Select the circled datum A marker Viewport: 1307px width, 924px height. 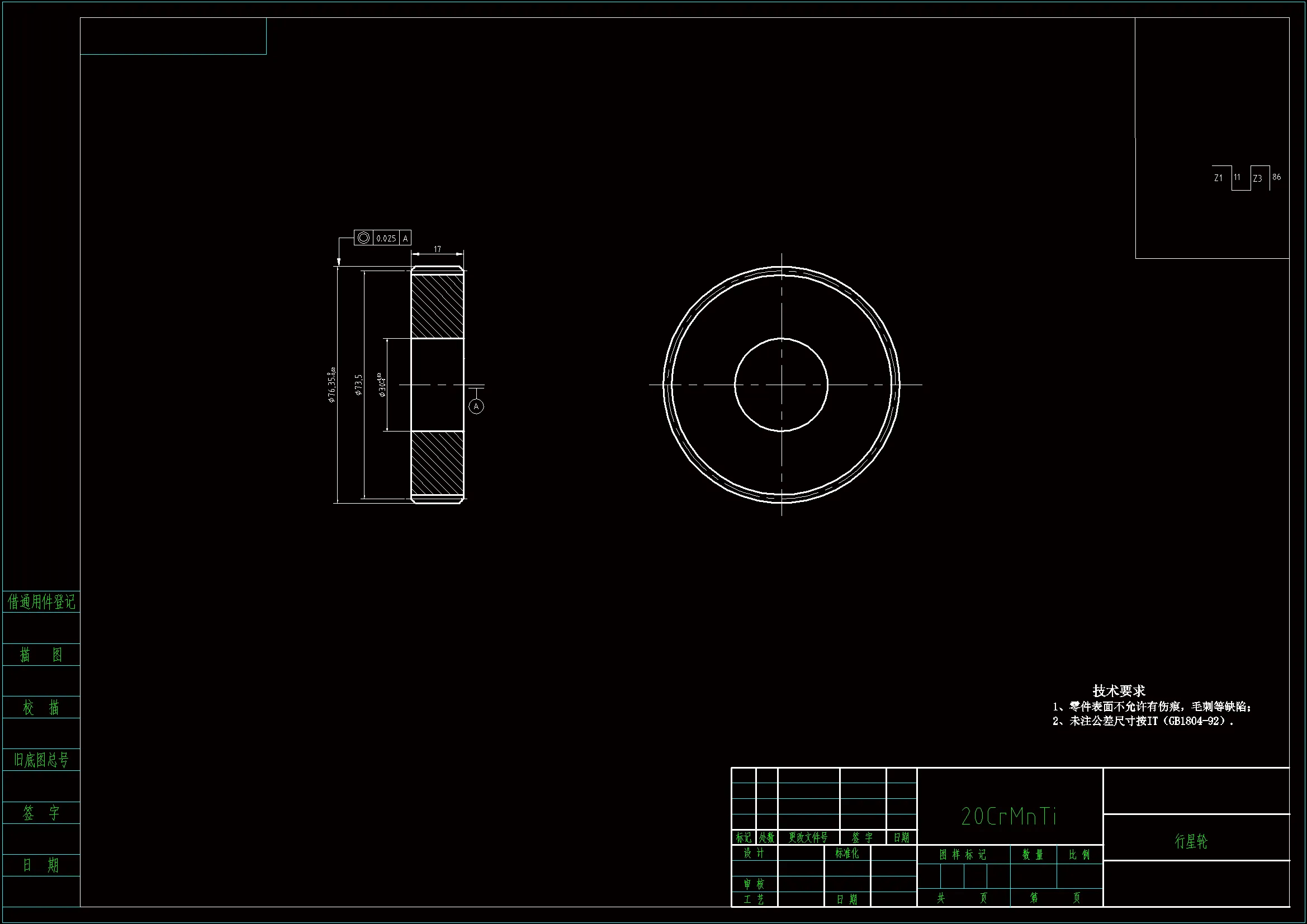[x=476, y=406]
